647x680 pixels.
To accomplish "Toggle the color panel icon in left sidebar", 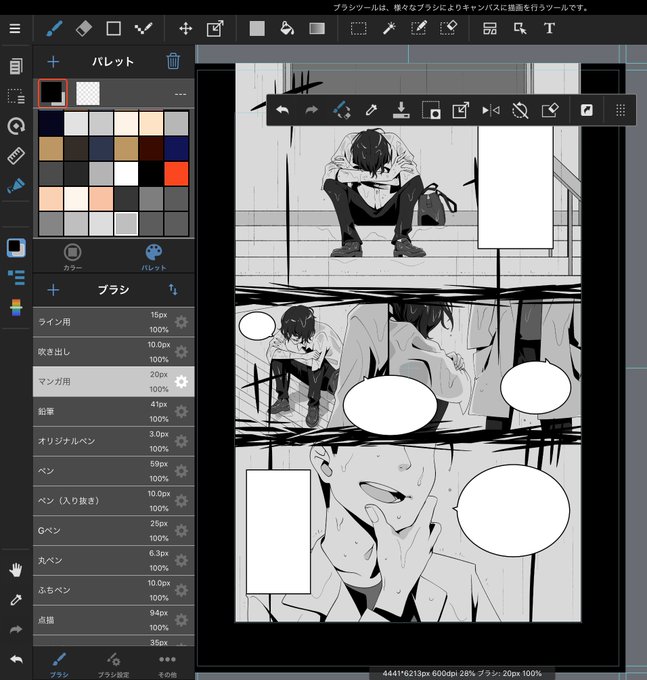I will coord(16,248).
